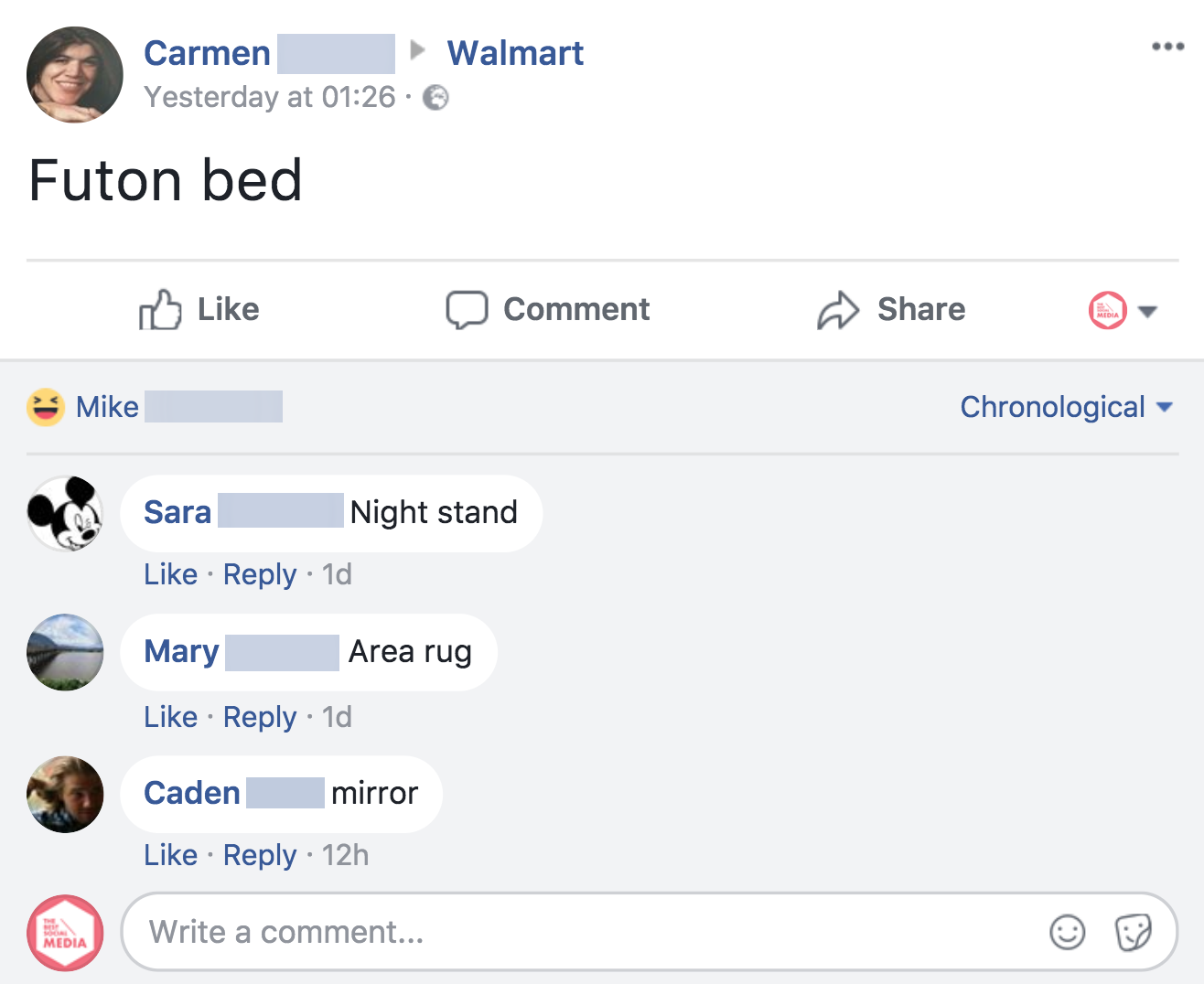Image resolution: width=1204 pixels, height=984 pixels.
Task: Open the Walmart page link
Action: [x=515, y=53]
